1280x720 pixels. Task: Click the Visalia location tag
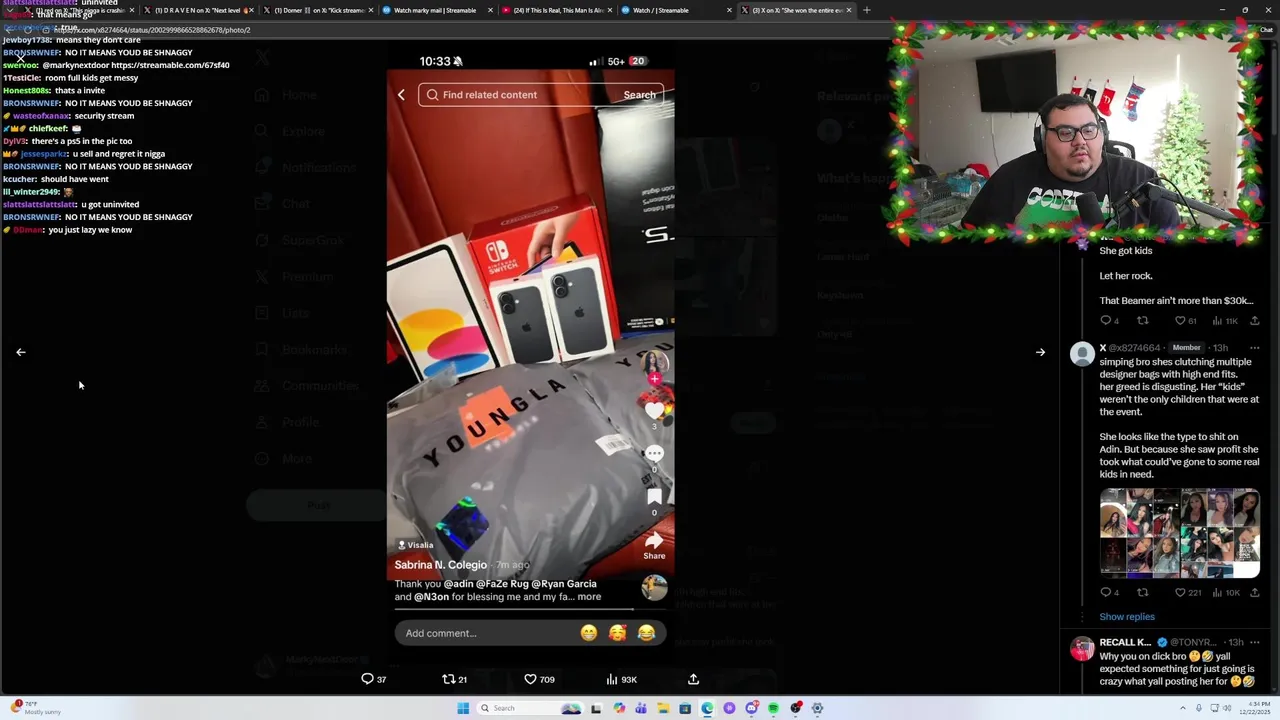pos(416,545)
